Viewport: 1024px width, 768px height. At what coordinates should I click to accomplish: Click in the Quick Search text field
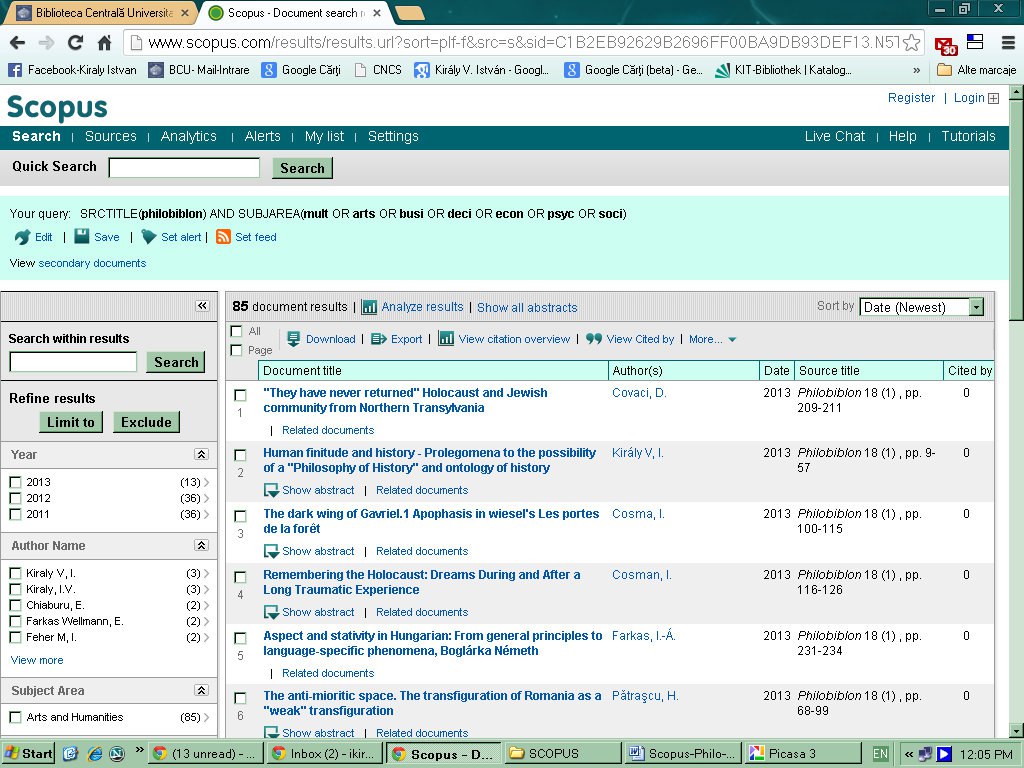click(x=184, y=168)
